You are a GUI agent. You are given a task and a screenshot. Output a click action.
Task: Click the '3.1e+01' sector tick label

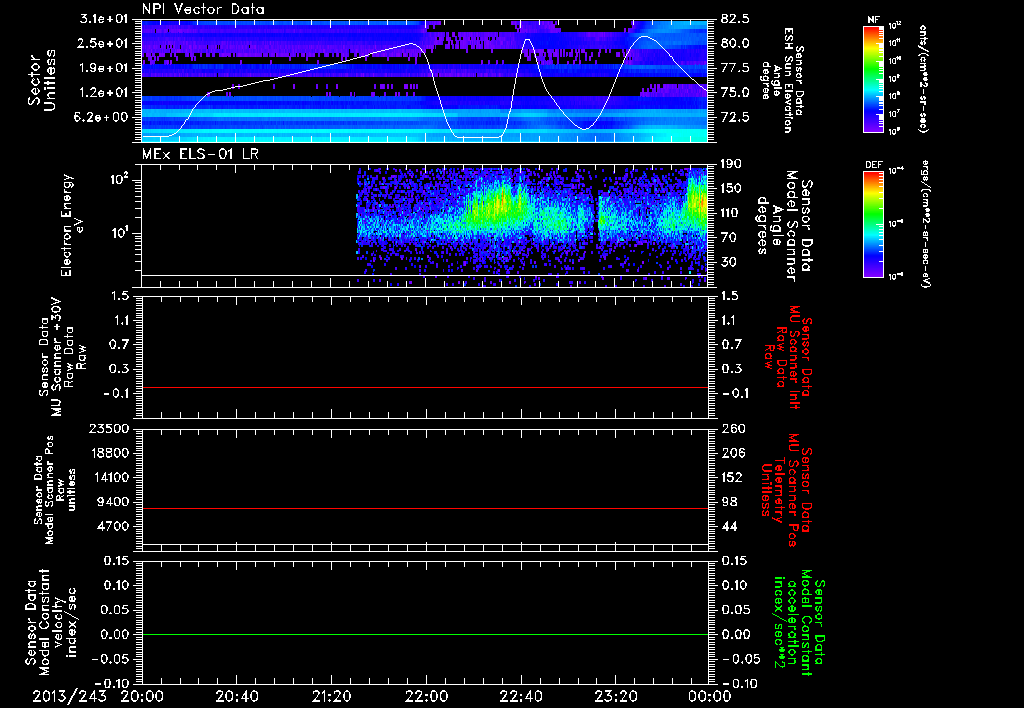(105, 19)
